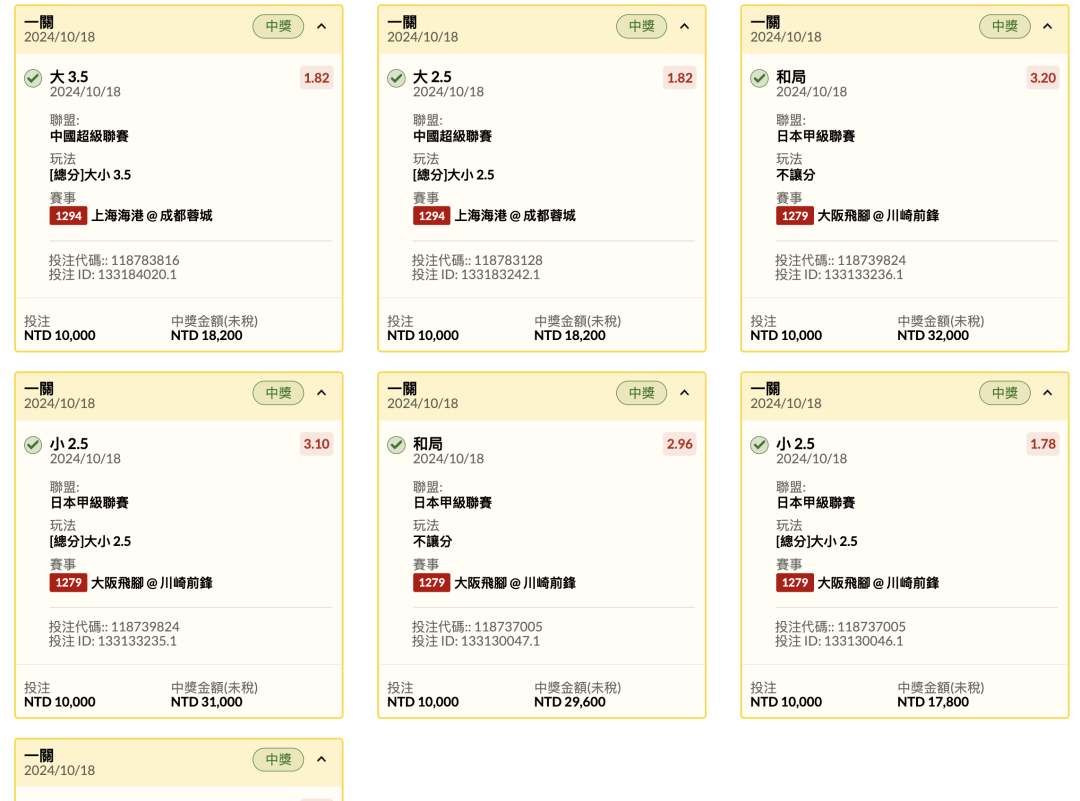Click the red 1279 badge in the 3.20 odds card
This screenshot has height=801, width=1080.
(x=794, y=216)
